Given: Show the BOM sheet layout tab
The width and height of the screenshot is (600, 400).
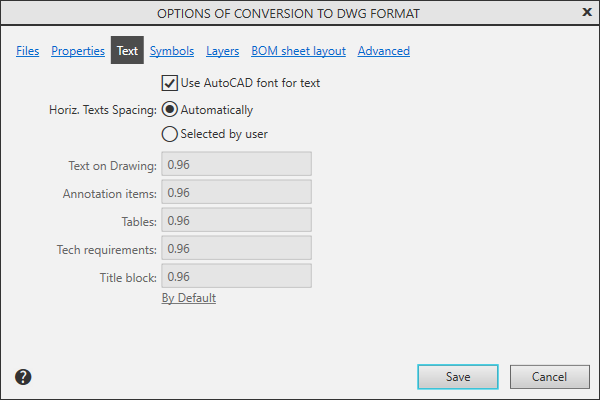Looking at the screenshot, I should (x=298, y=51).
